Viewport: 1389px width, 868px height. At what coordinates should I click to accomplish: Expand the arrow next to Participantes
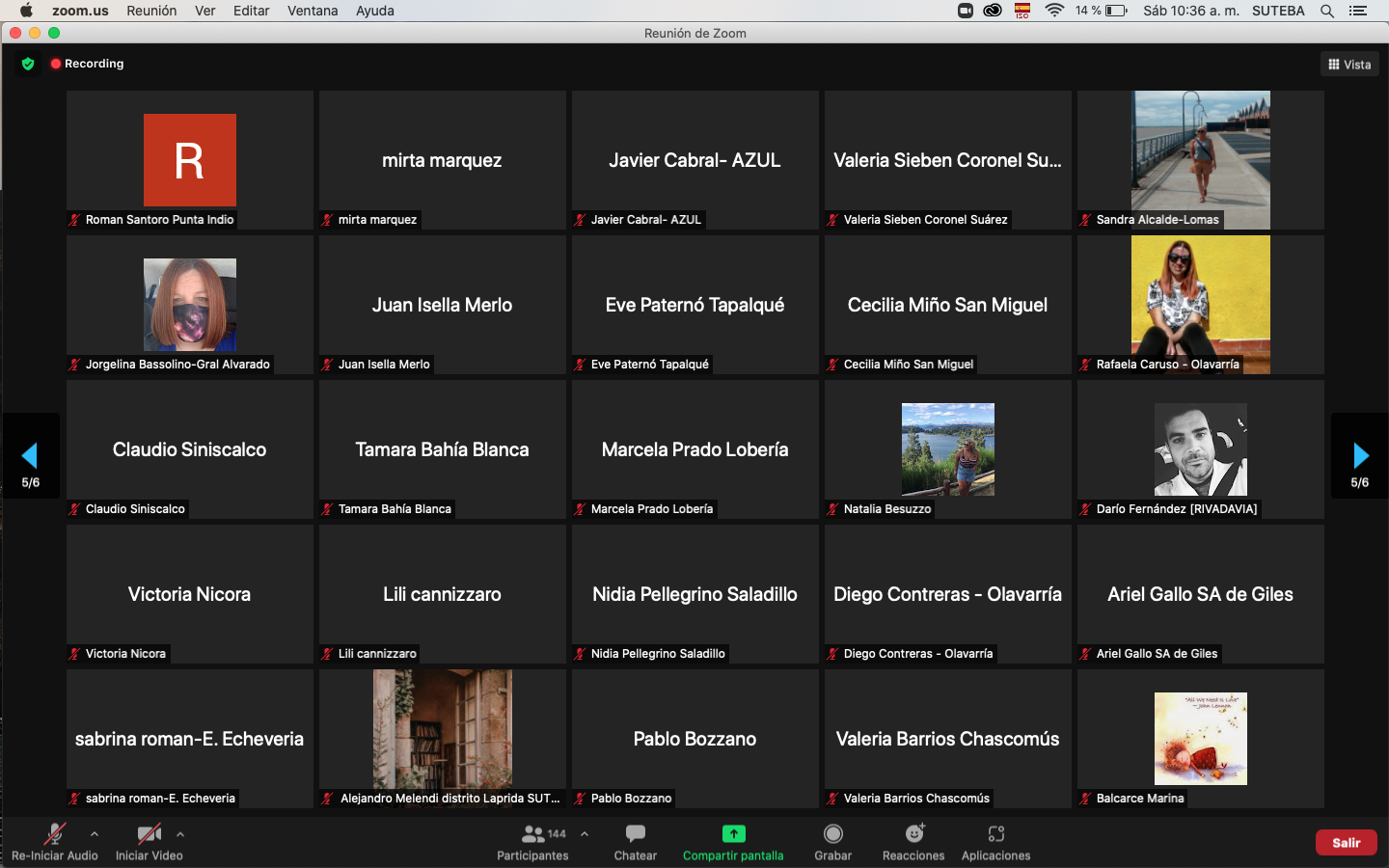(x=585, y=834)
